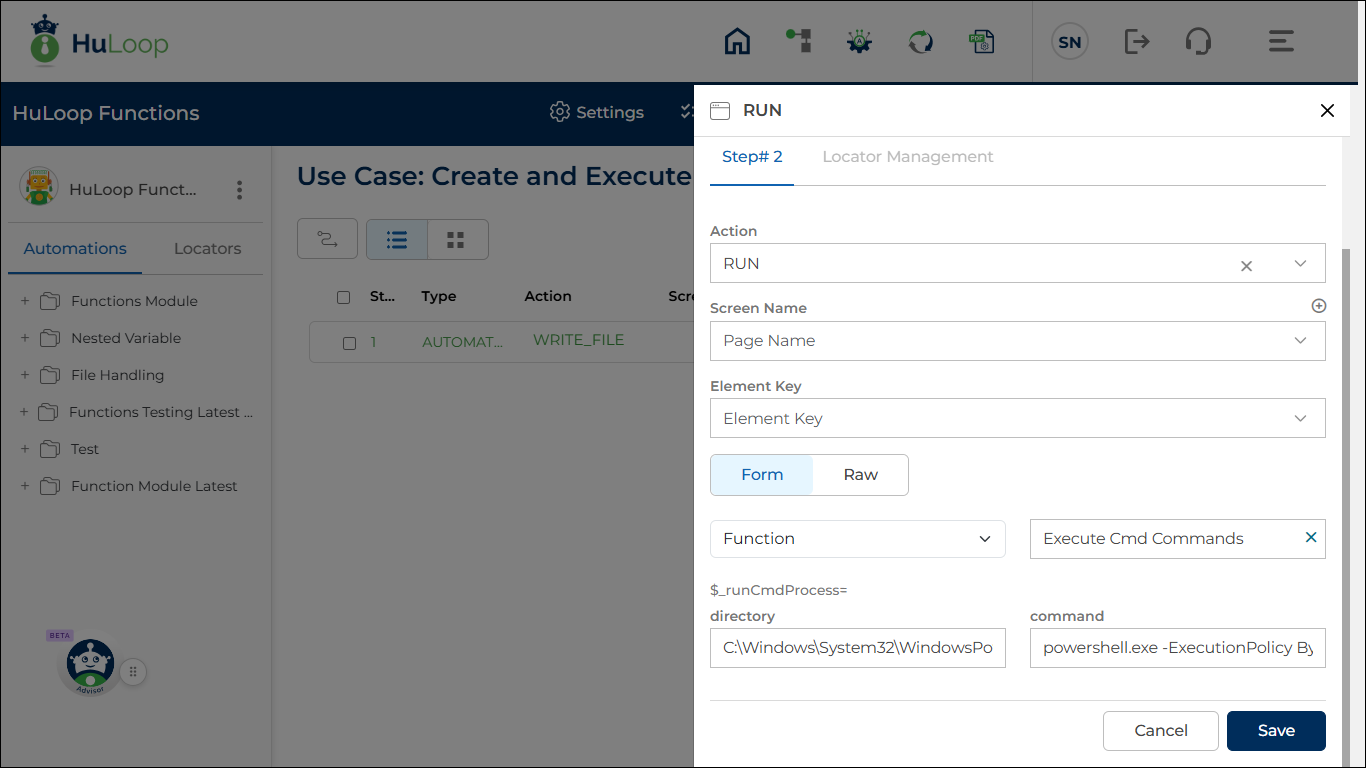Expand the Element Key dropdown
1366x768 pixels.
[x=1017, y=419]
